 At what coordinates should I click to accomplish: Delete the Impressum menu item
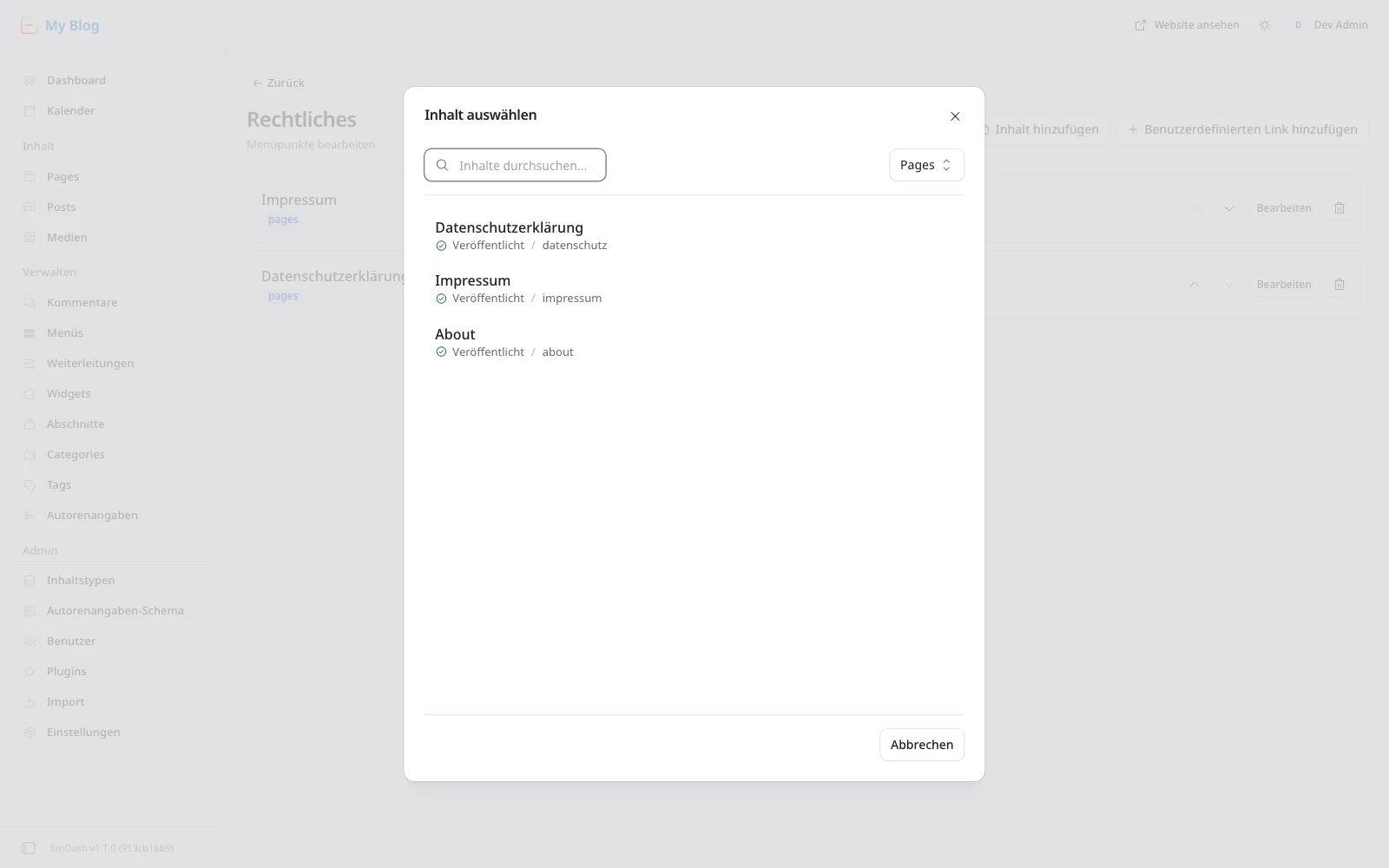pos(1340,208)
